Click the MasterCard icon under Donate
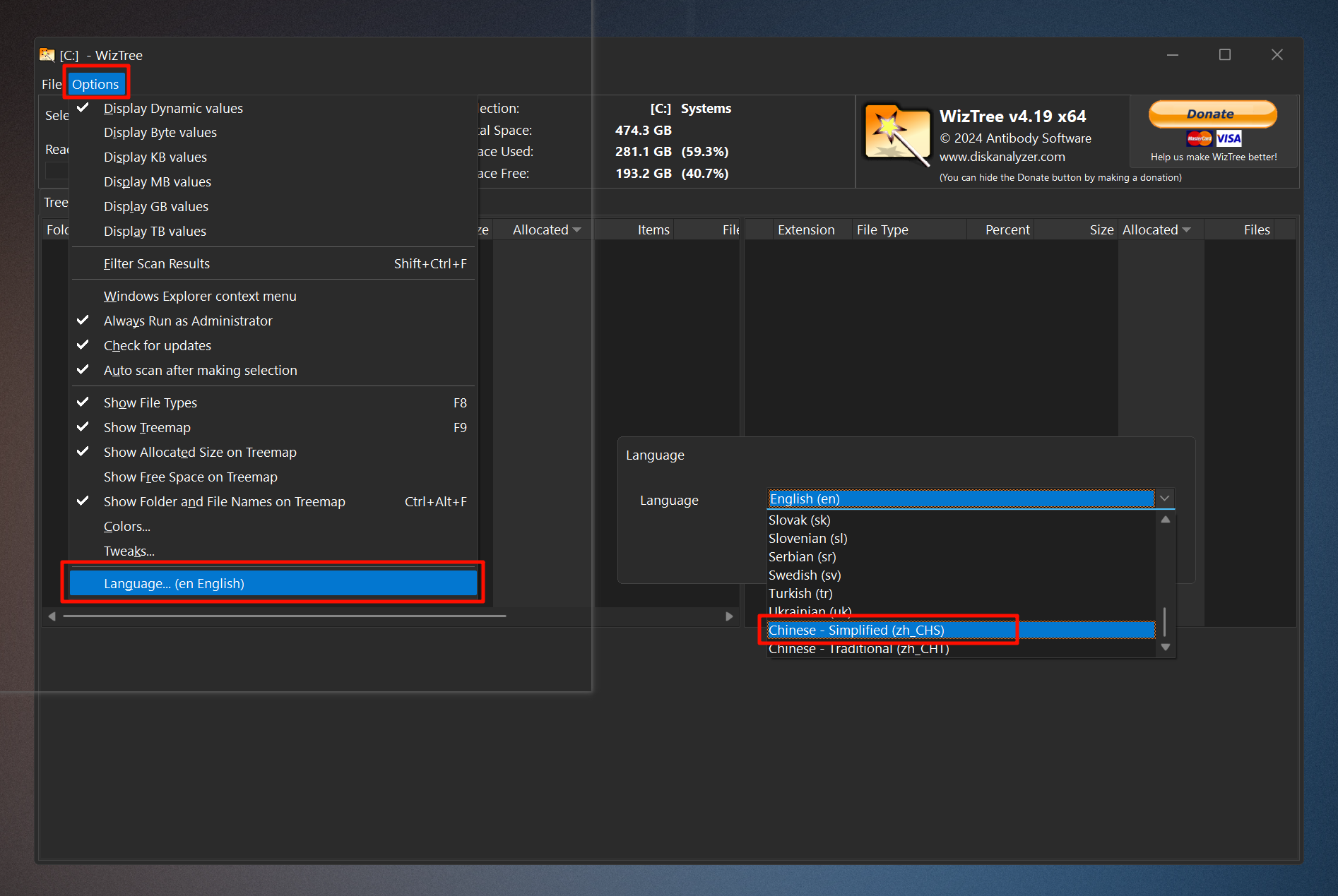Screen dimensions: 1338x896 coord(1199,138)
